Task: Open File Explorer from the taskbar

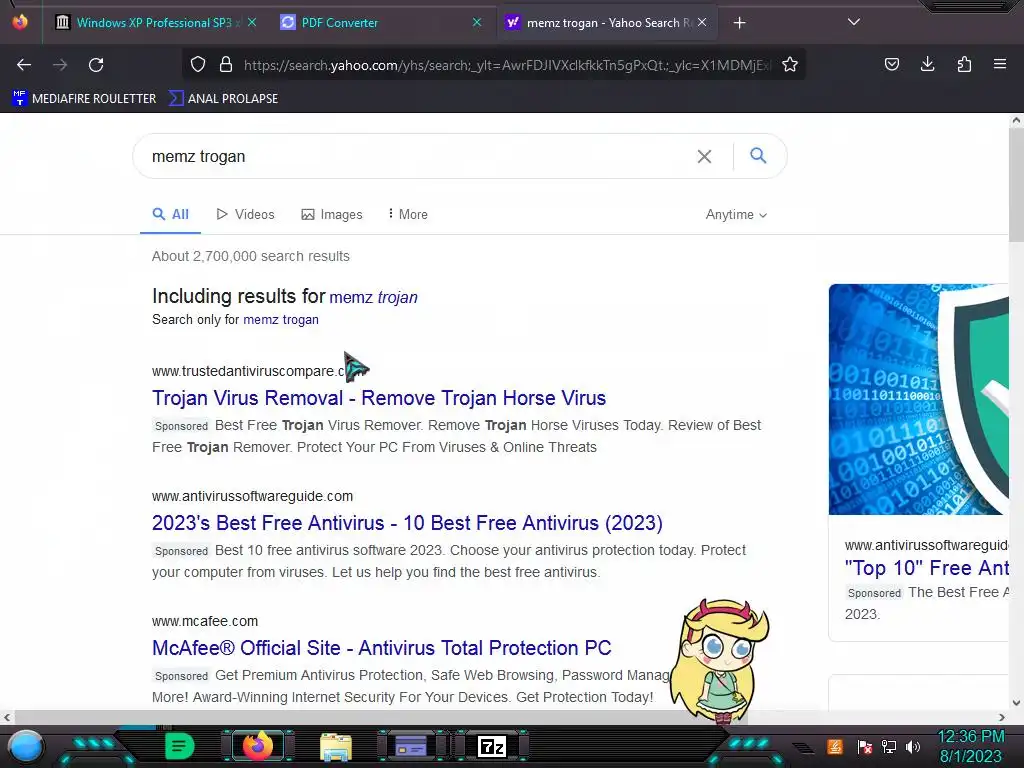Action: [336, 746]
